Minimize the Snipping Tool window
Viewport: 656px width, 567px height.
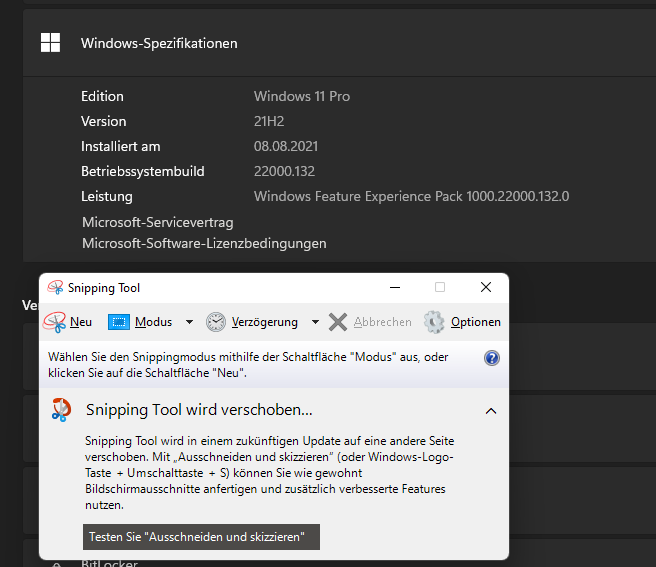pos(395,287)
